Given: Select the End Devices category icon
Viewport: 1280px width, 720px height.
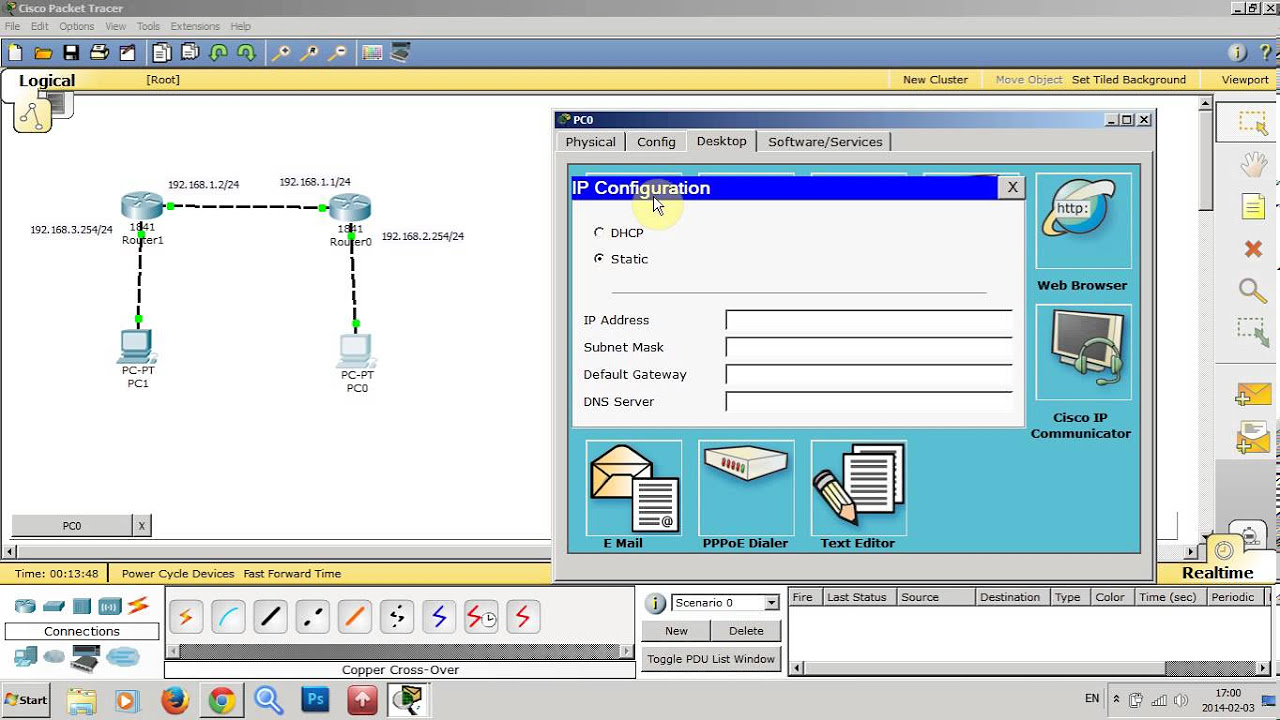Looking at the screenshot, I should click(x=26, y=657).
